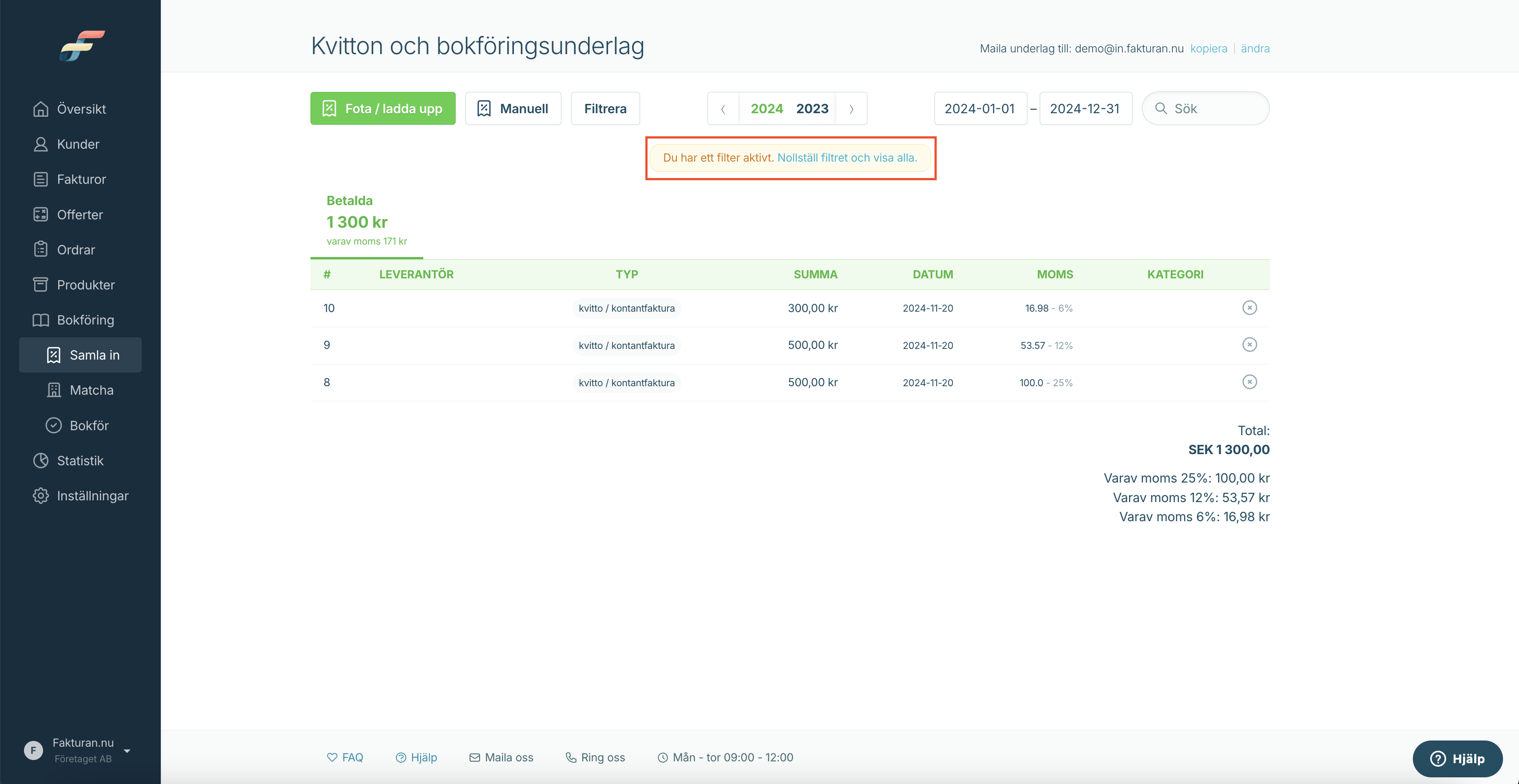1519x784 pixels.
Task: Select the Betalda tab
Action: tap(367, 221)
